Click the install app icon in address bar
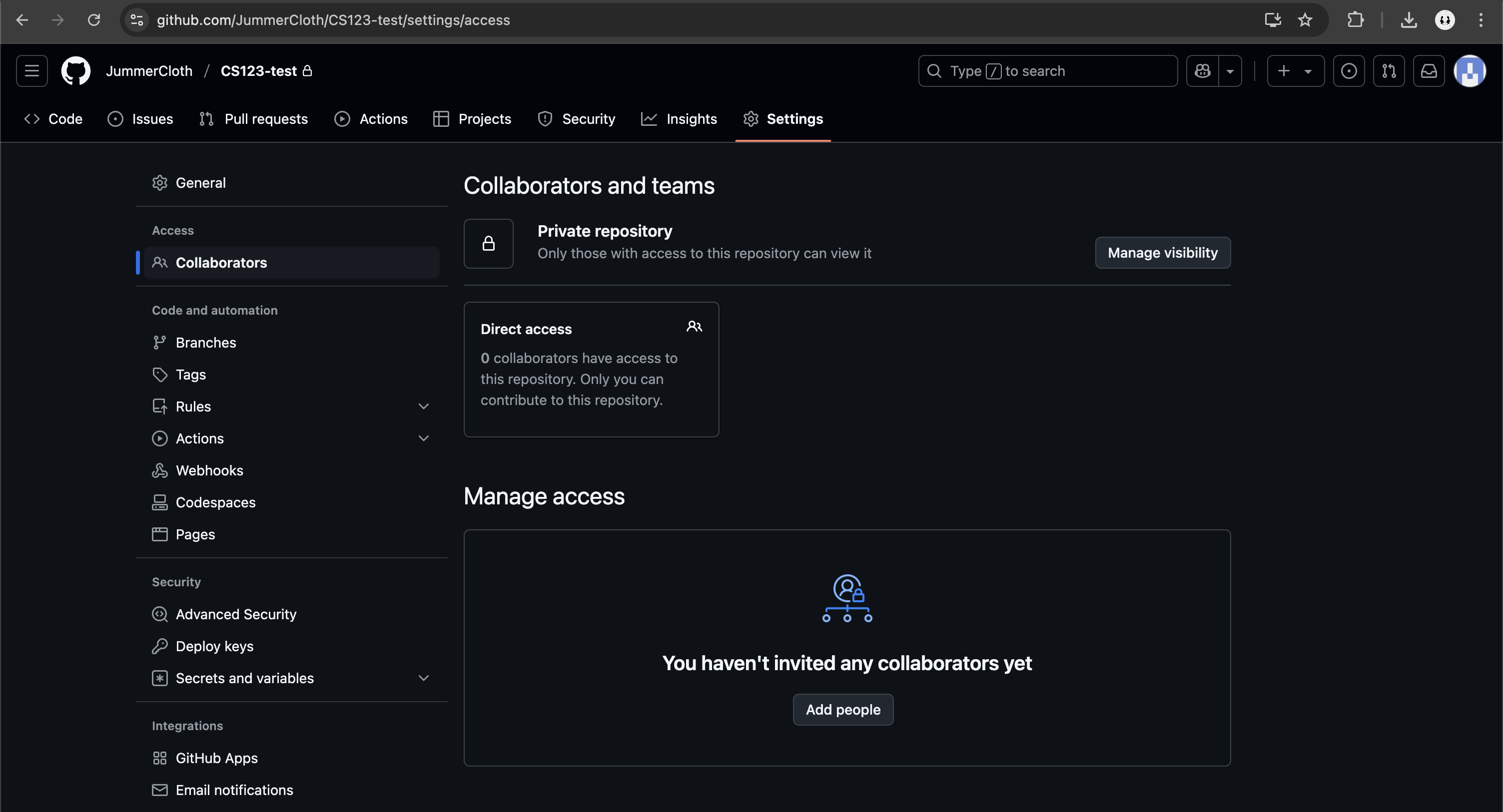This screenshot has height=812, width=1503. click(x=1273, y=20)
